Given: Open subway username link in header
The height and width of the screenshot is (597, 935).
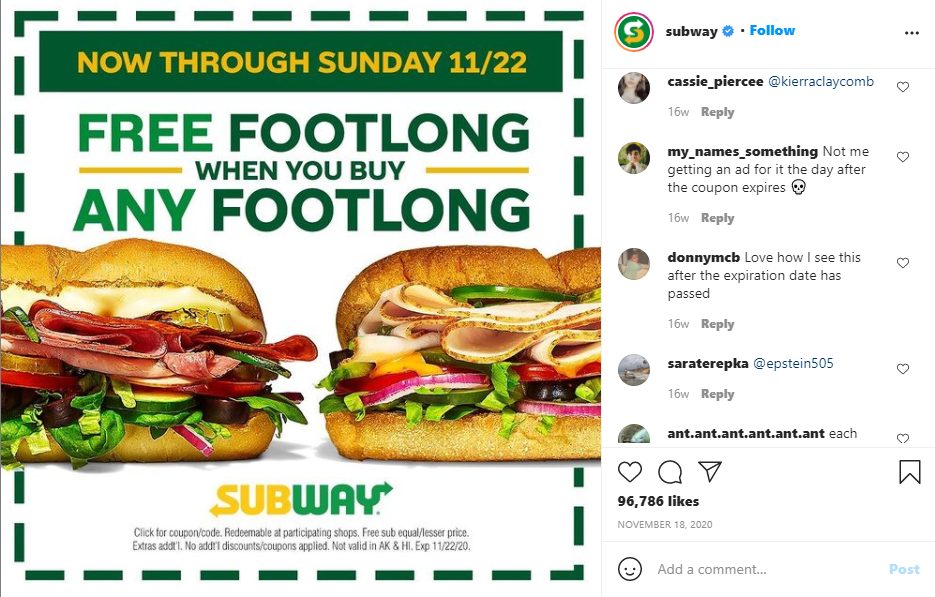Looking at the screenshot, I should pos(691,31).
